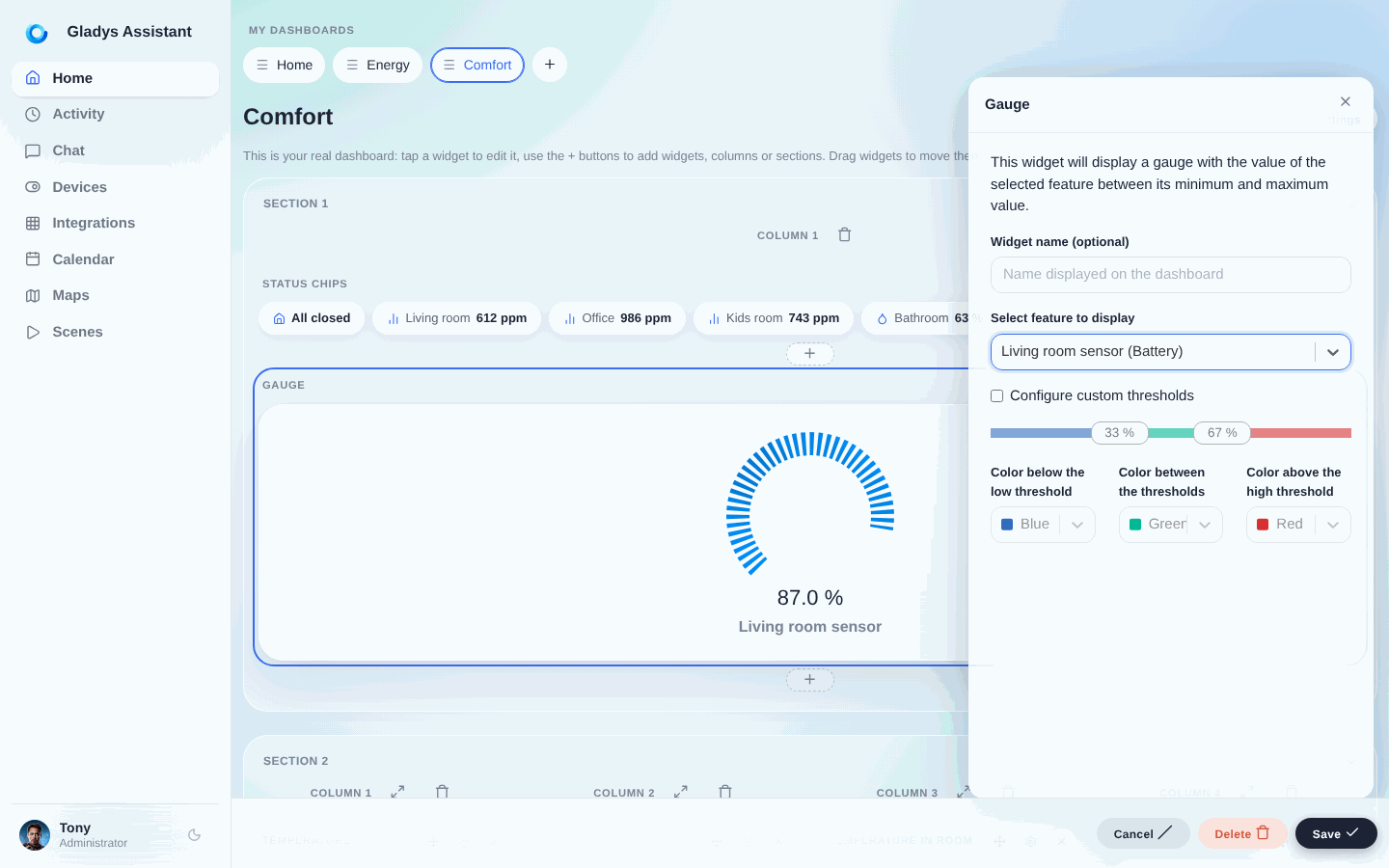Image resolution: width=1389 pixels, height=868 pixels.
Task: Add widget below the gauge widget
Action: (810, 680)
